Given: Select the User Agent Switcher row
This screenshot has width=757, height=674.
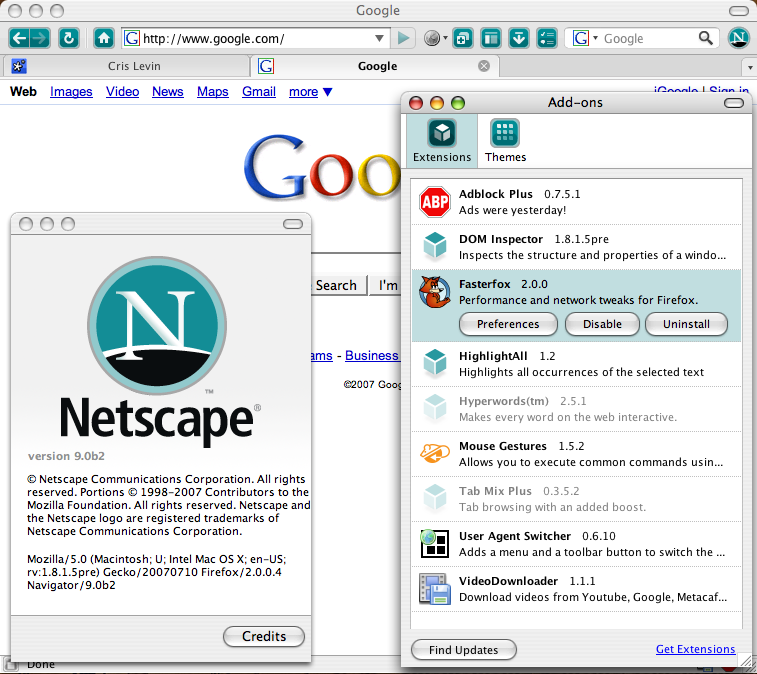Looking at the screenshot, I should click(576, 544).
